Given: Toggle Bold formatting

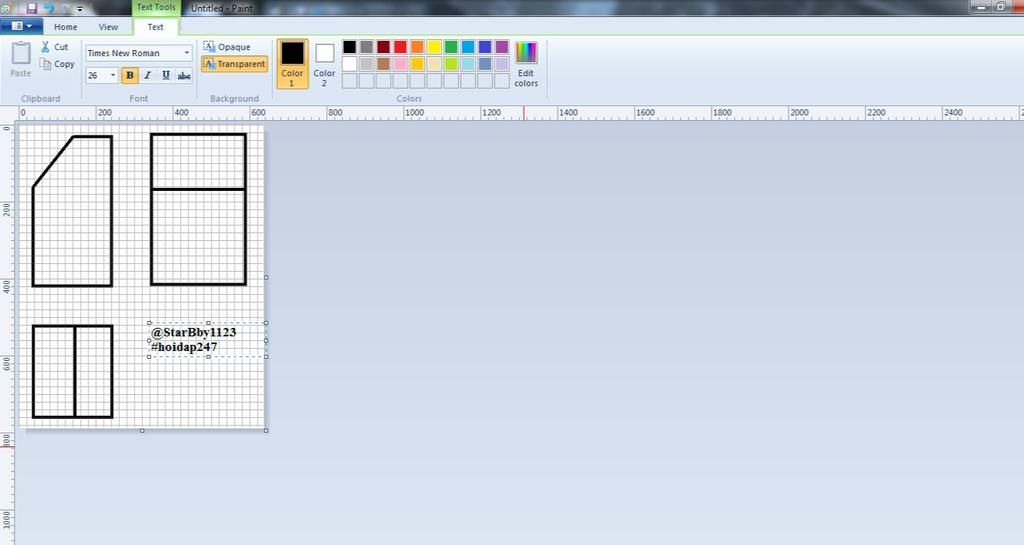Looking at the screenshot, I should click(130, 76).
